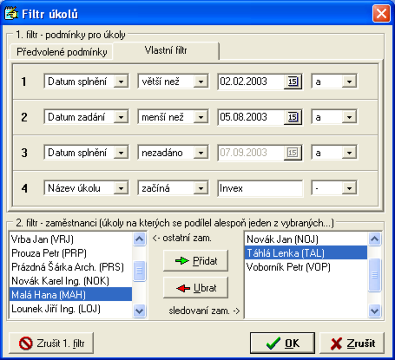Screen dimensions: 395x360
Task: Select Prouza Petr (PRP) in list
Action: [71, 253]
